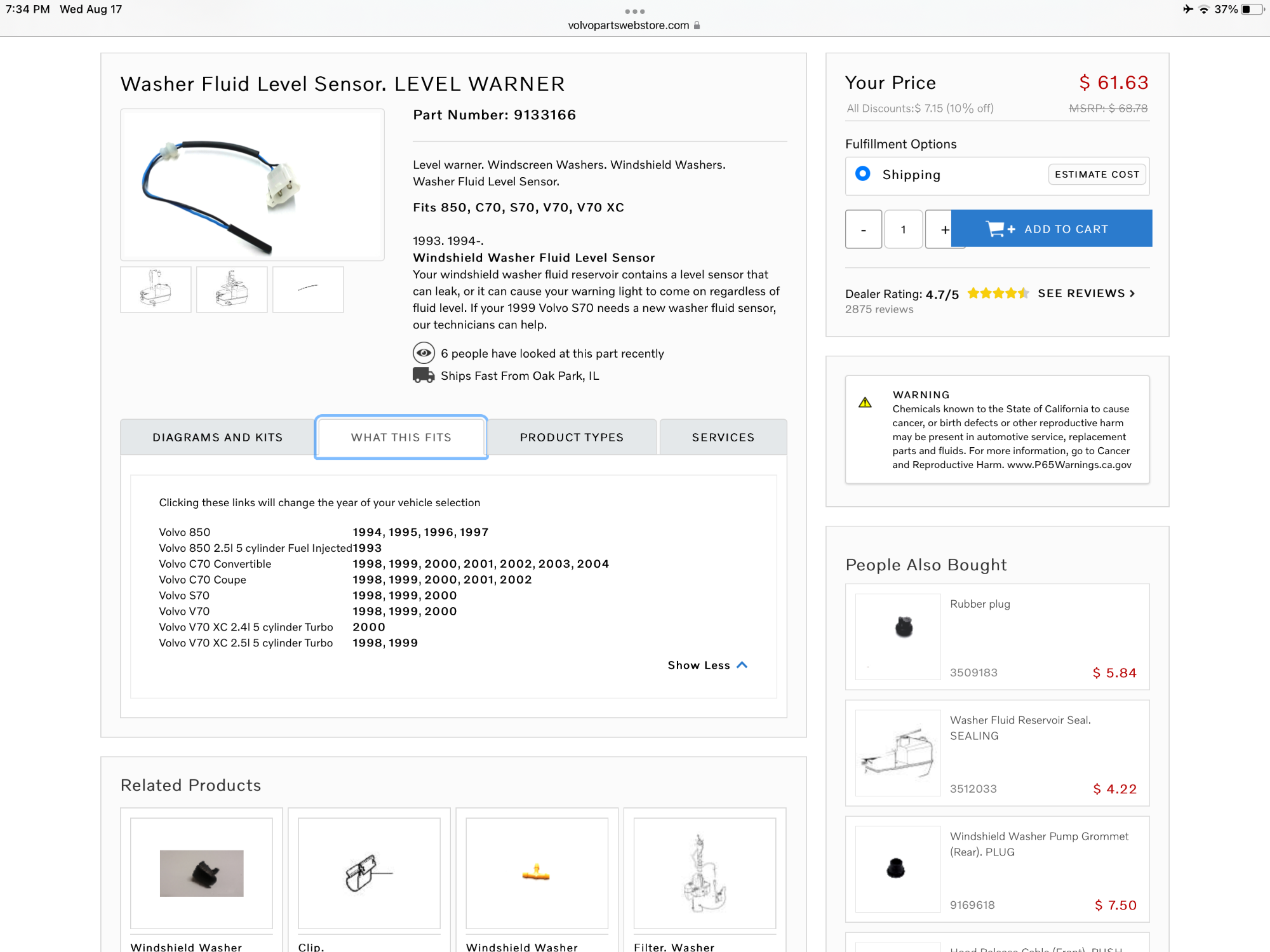Open the Rubber plug product thumbnail

[898, 636]
